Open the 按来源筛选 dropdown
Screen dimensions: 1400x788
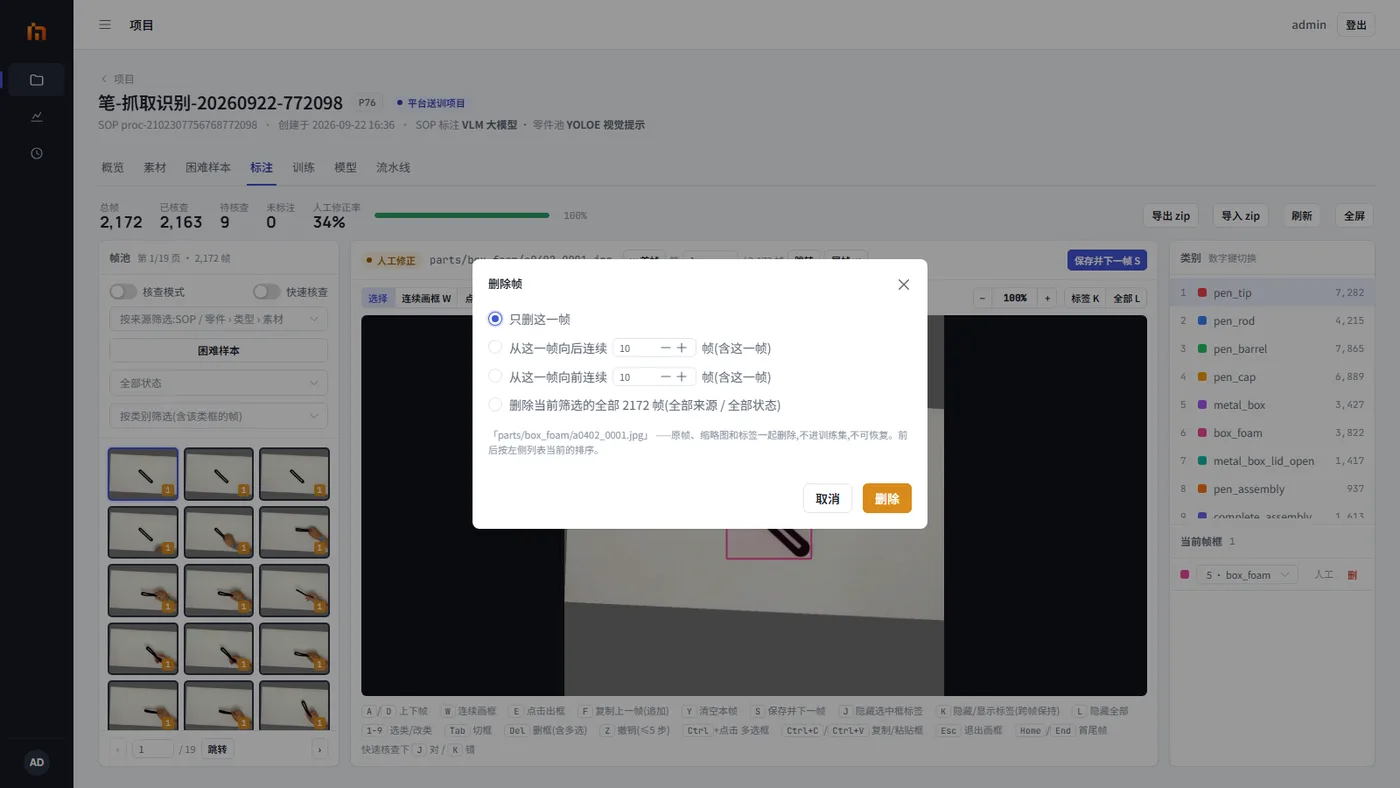pos(218,320)
